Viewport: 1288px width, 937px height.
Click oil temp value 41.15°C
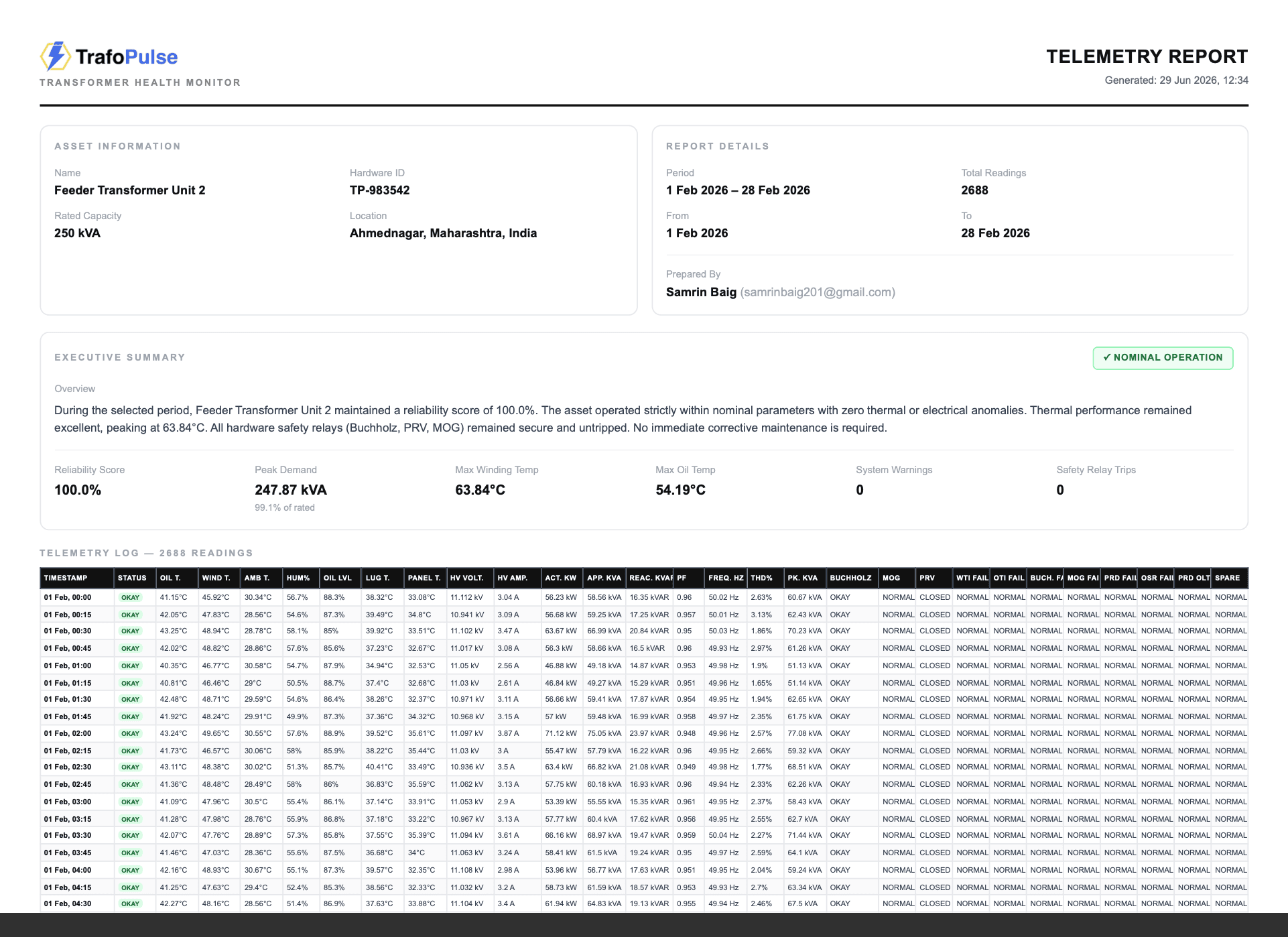tap(174, 597)
